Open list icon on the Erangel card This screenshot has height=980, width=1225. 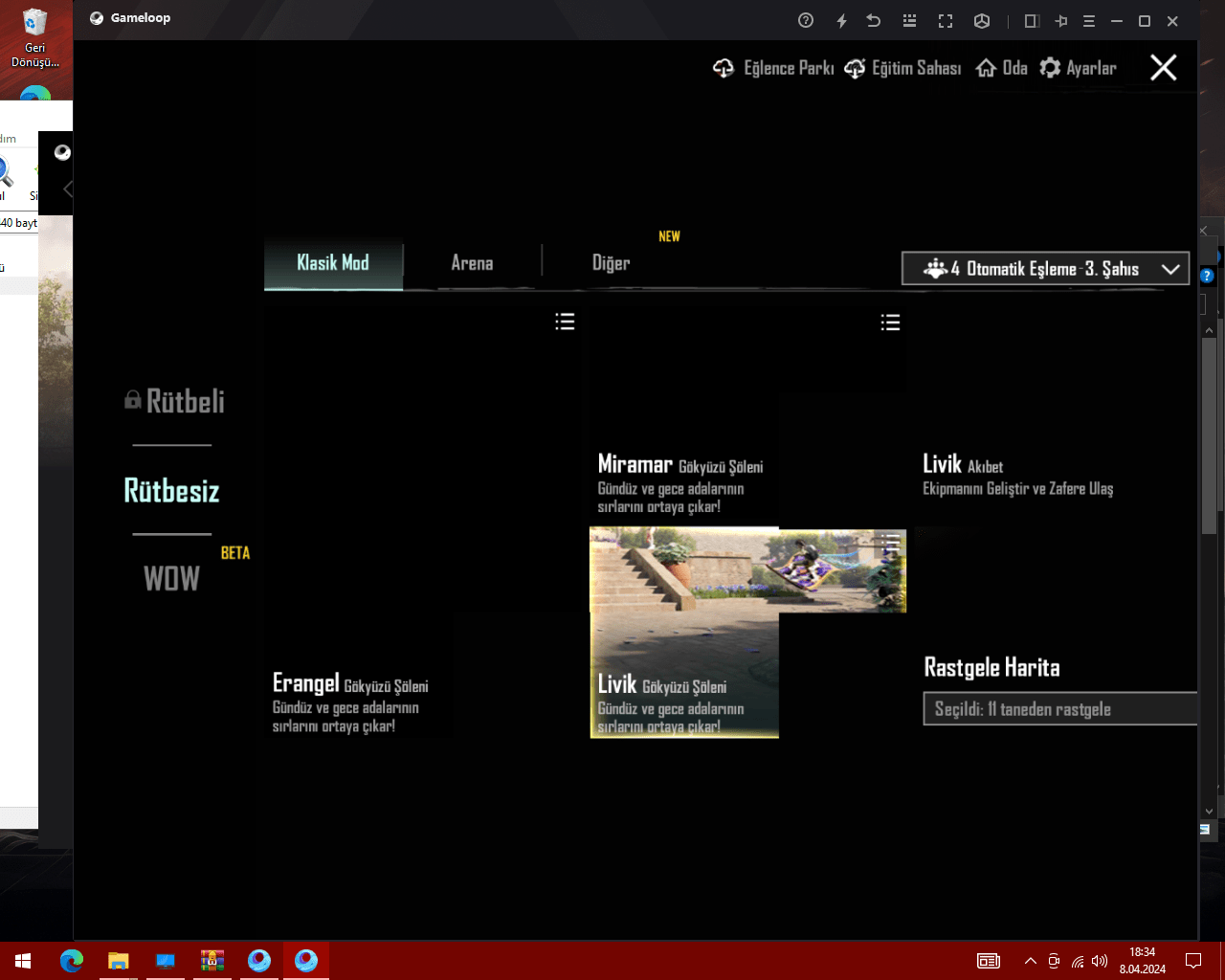coord(565,322)
